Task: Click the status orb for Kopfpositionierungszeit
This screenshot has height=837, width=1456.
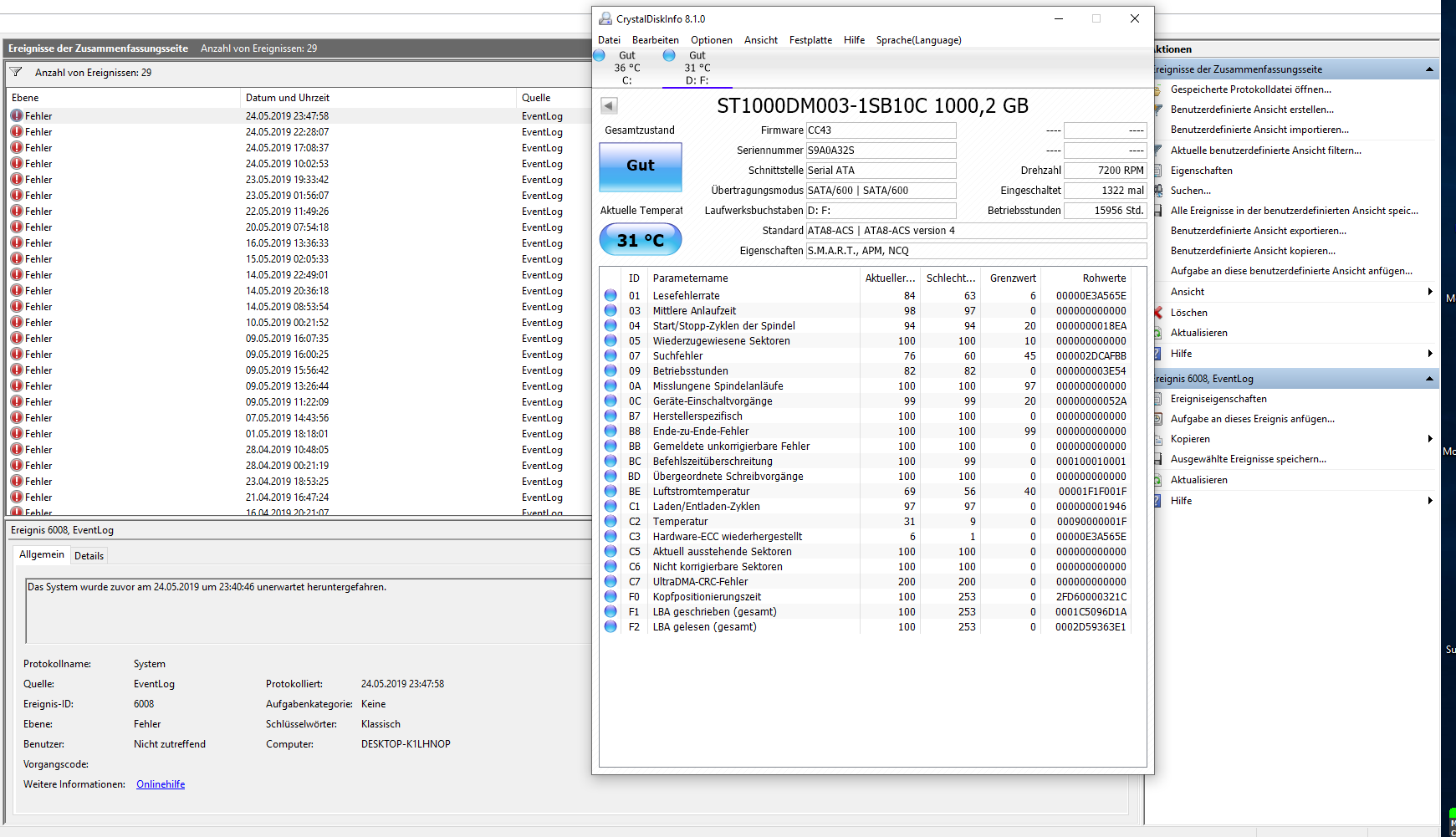Action: click(x=610, y=597)
